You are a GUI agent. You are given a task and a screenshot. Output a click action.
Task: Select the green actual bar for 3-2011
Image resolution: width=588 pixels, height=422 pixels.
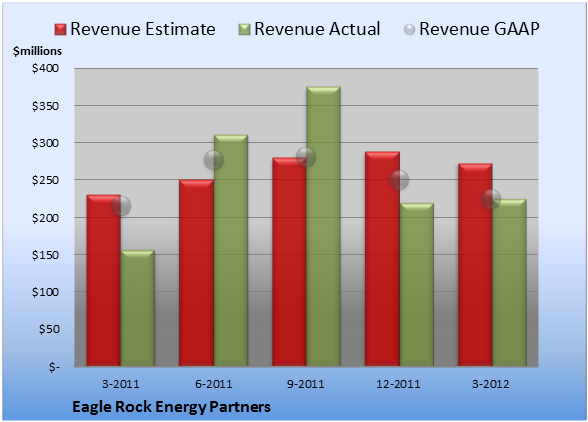tap(137, 308)
